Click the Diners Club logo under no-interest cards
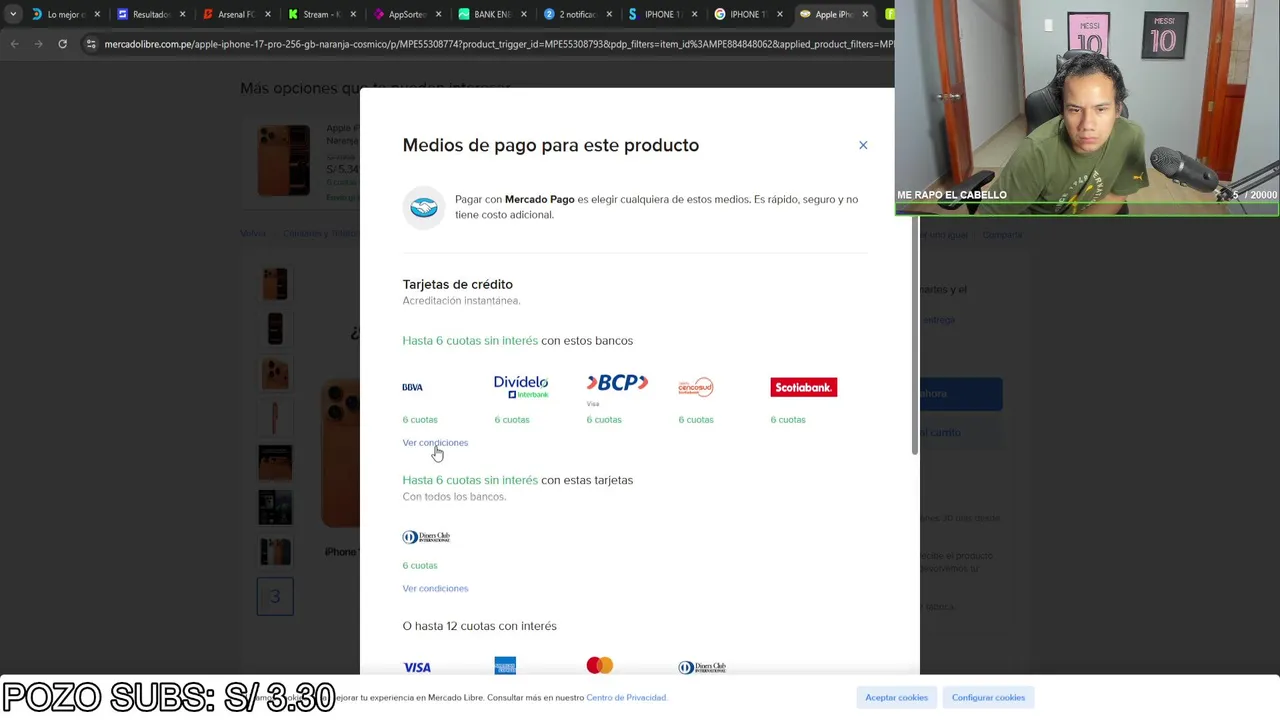The width and height of the screenshot is (1280, 720). click(426, 537)
